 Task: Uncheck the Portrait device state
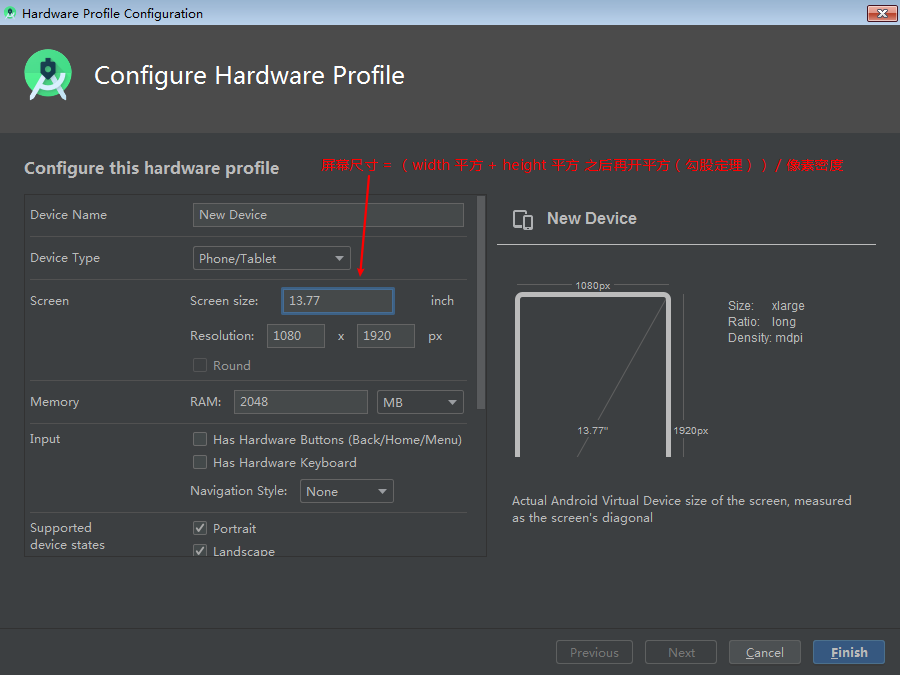[200, 528]
